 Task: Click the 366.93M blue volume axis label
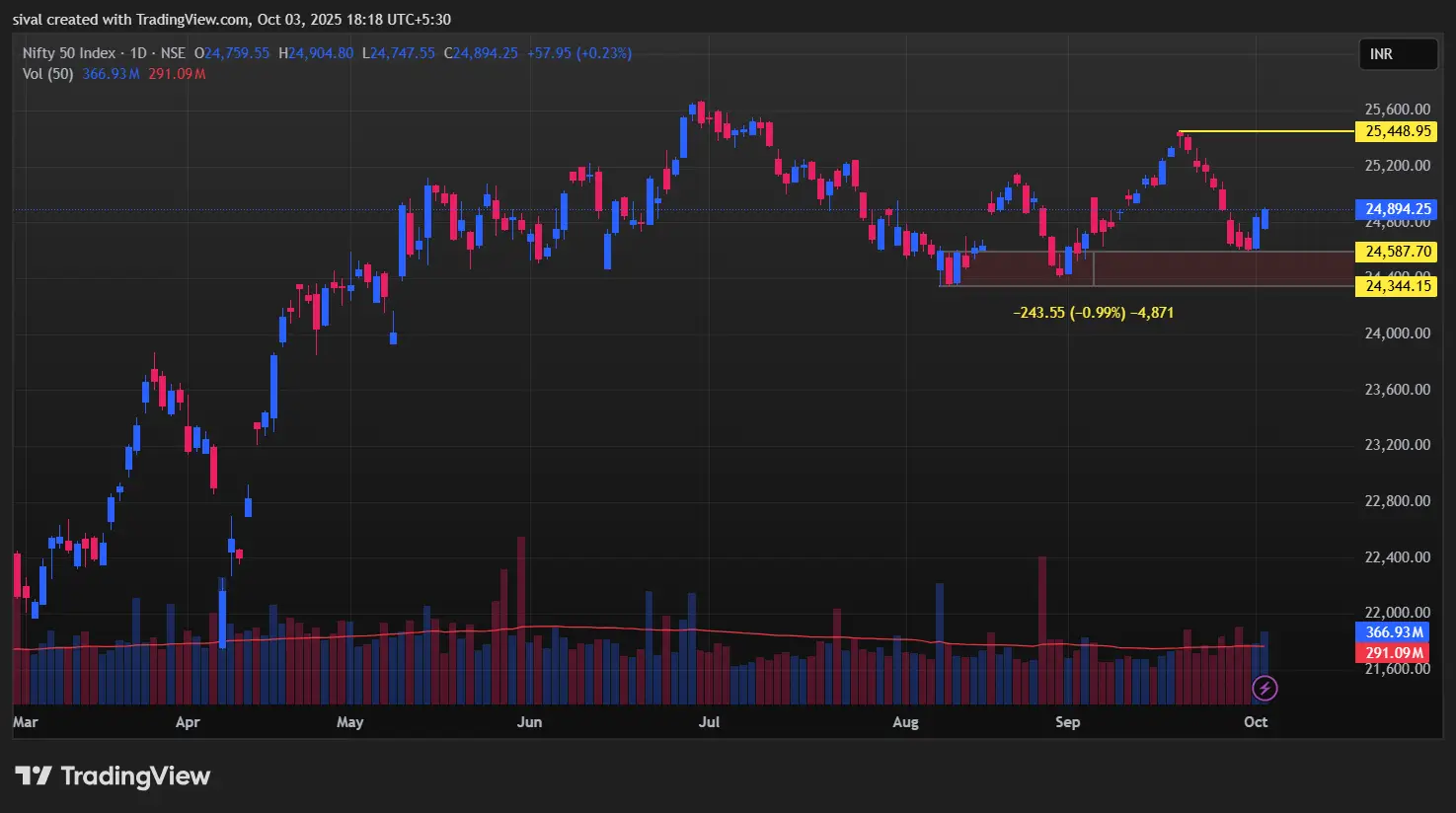point(1393,632)
